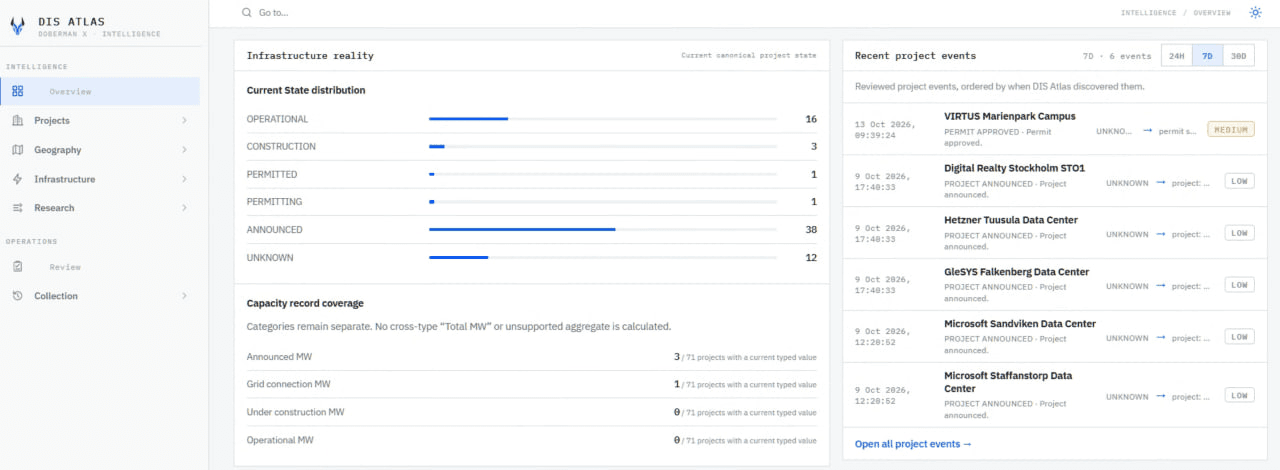Image resolution: width=1280 pixels, height=470 pixels.
Task: Expand the Projects submenu chevron
Action: pos(185,120)
